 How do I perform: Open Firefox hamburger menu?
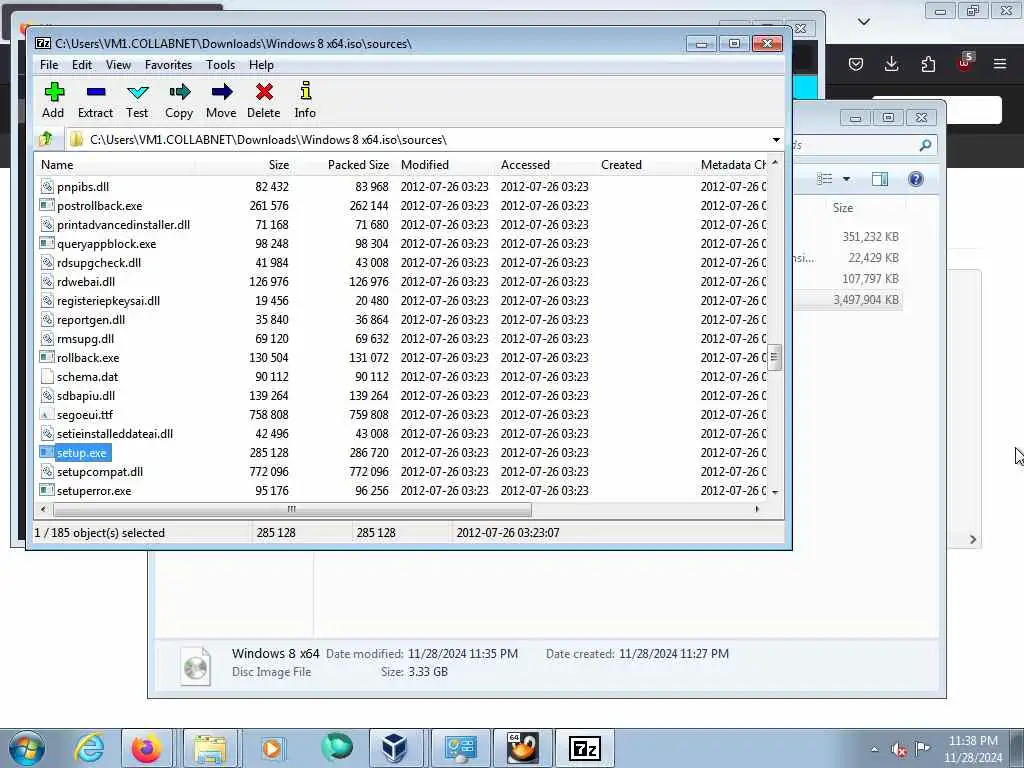[x=1000, y=64]
